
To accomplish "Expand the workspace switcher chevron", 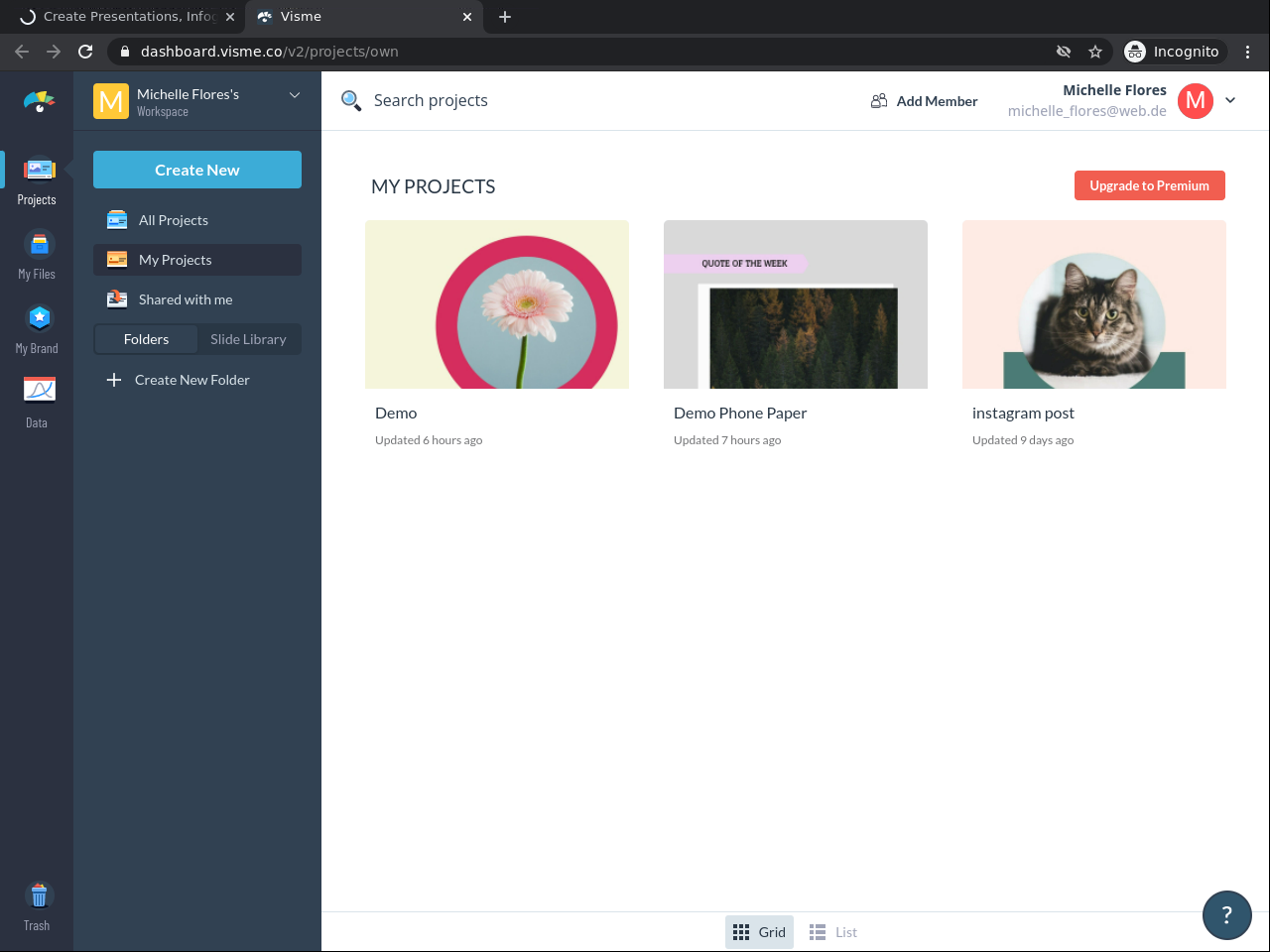I will [295, 95].
